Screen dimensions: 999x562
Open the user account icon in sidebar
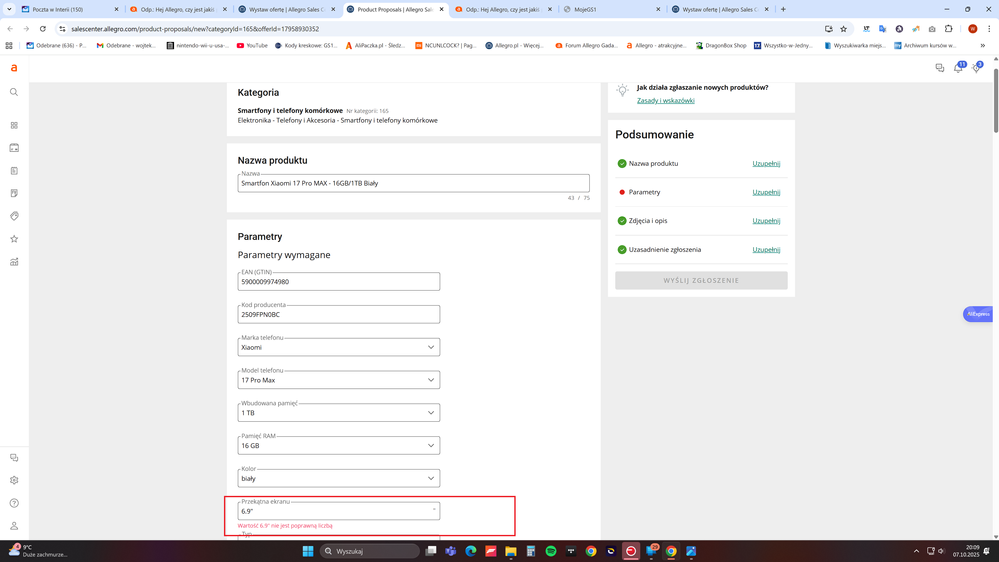tap(14, 526)
